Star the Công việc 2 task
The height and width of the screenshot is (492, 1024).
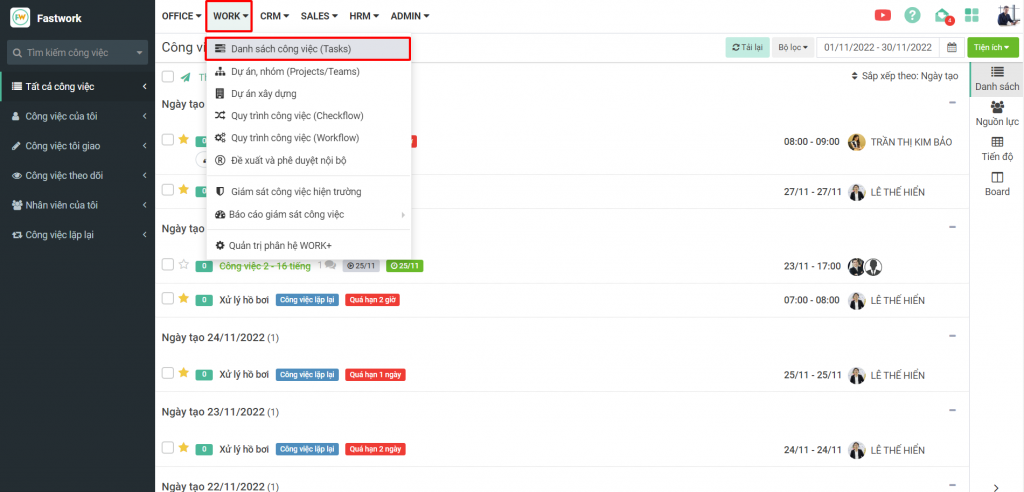point(183,265)
